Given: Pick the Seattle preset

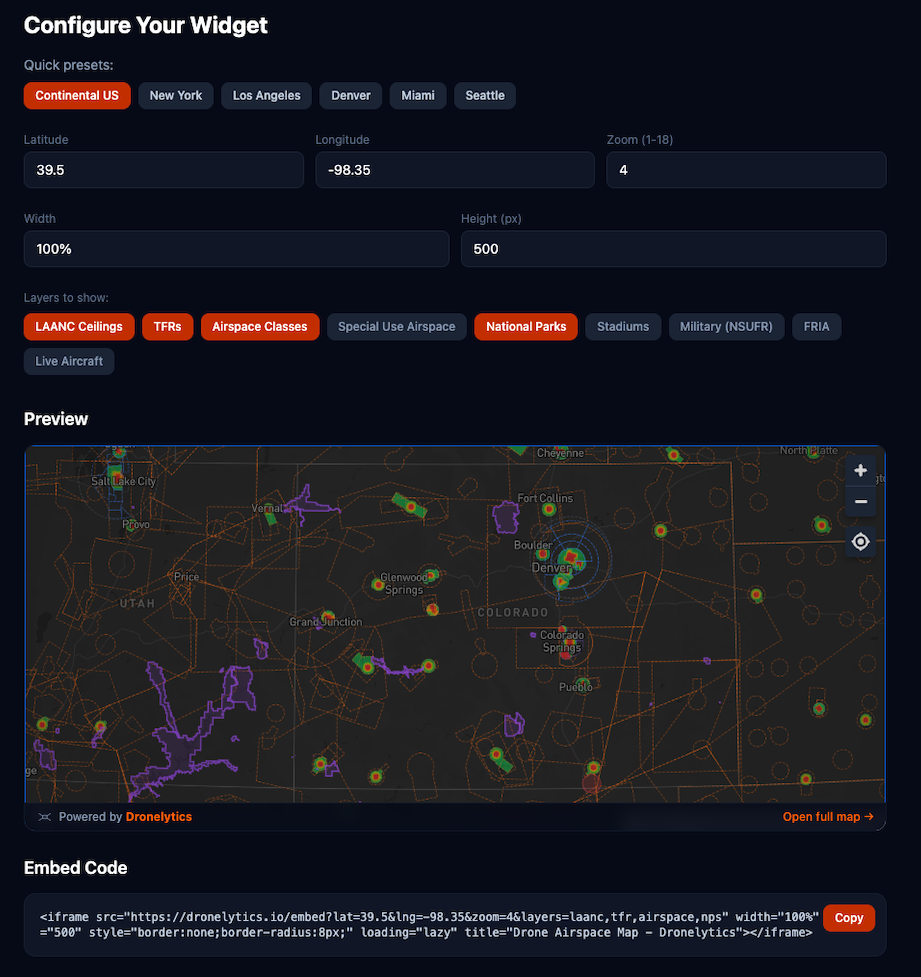Looking at the screenshot, I should (x=485, y=95).
